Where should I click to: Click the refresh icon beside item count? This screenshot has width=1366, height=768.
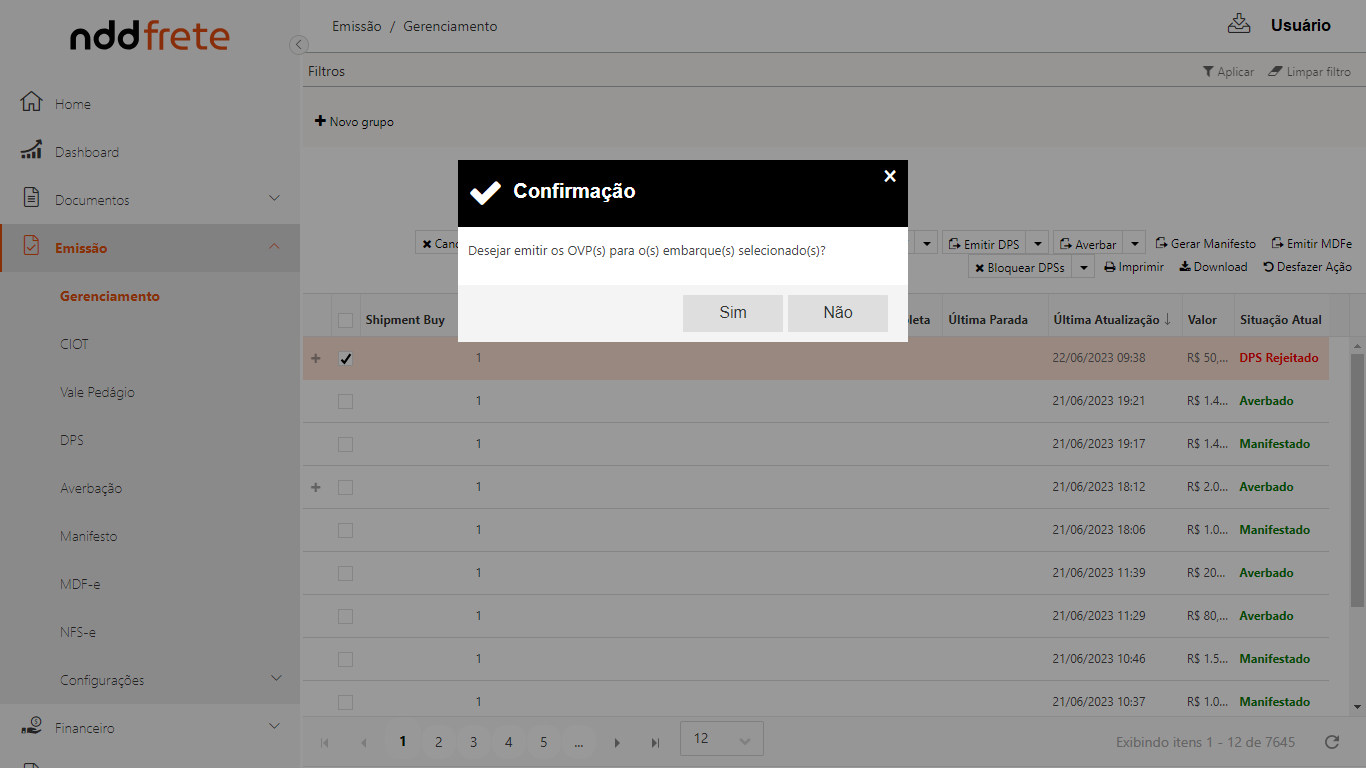[1331, 742]
